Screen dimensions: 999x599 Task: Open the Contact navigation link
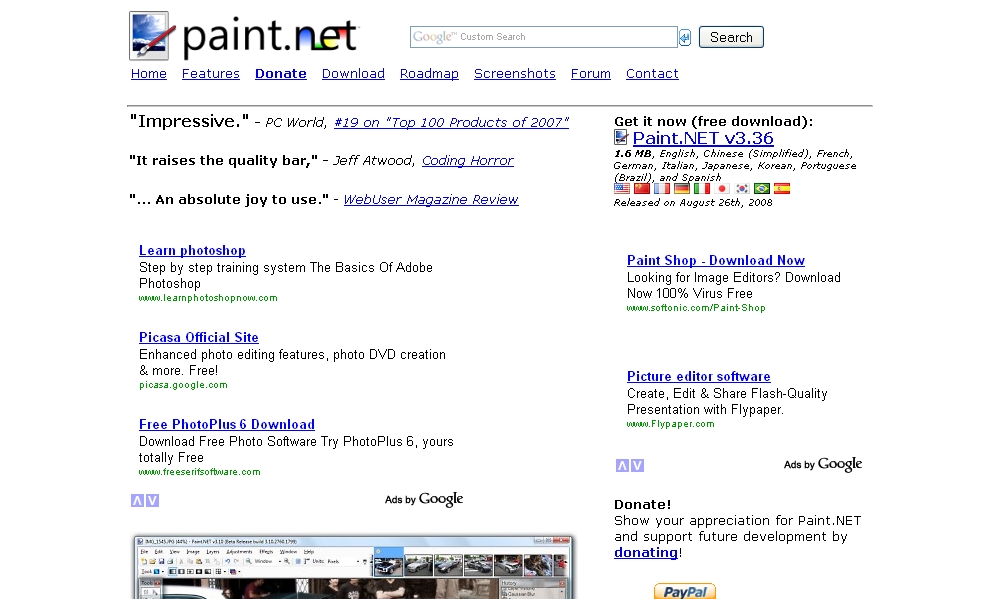[652, 73]
